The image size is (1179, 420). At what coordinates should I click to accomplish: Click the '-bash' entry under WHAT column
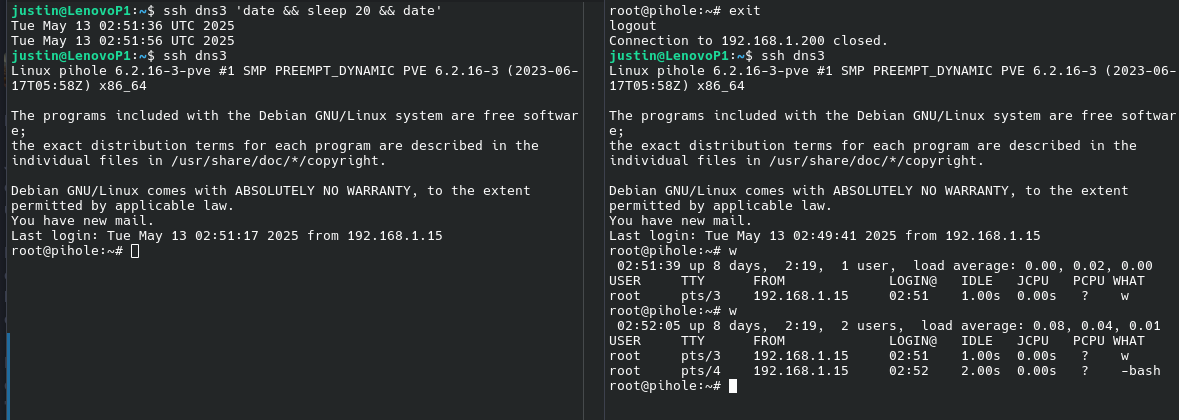click(1141, 371)
